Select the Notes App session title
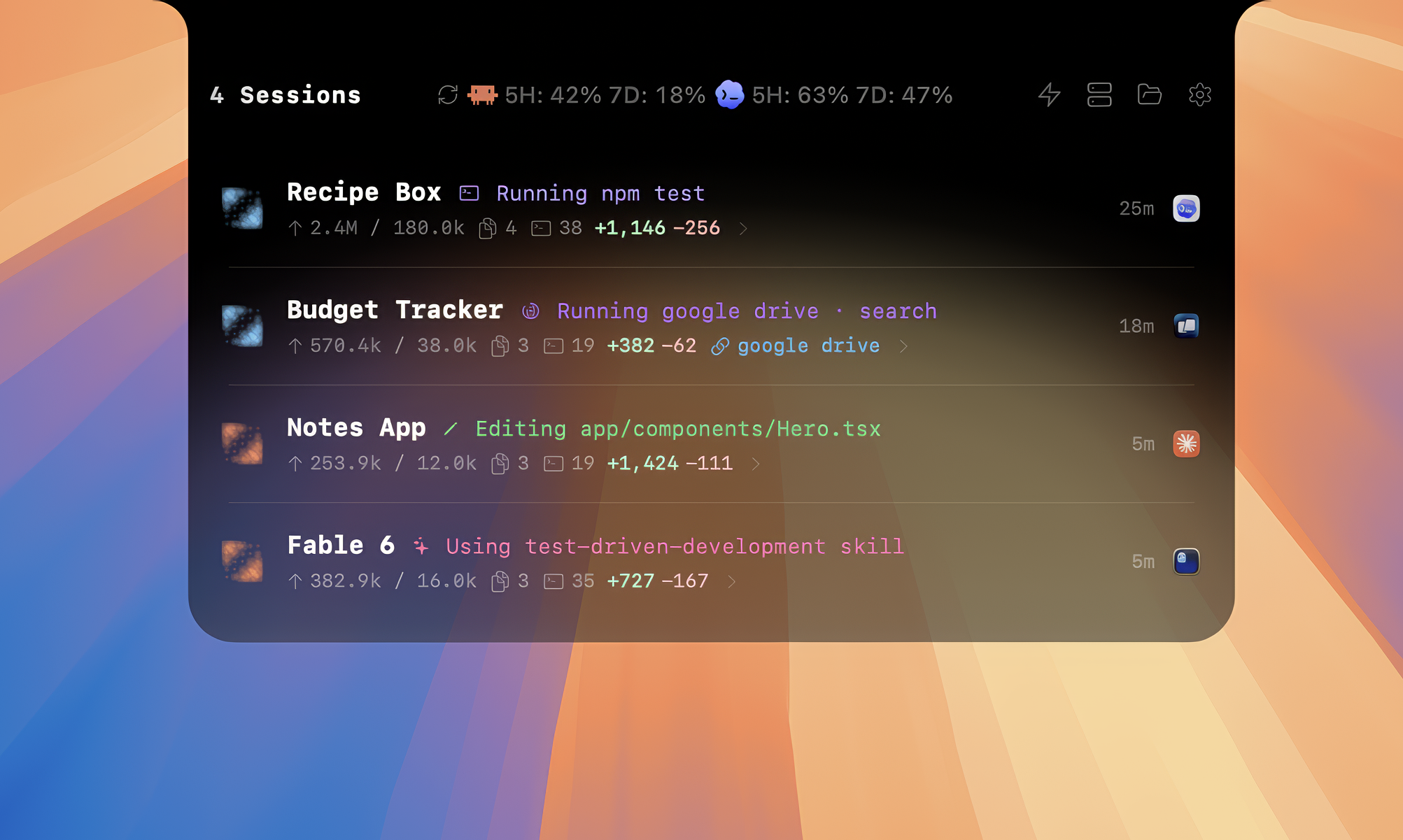 click(356, 427)
